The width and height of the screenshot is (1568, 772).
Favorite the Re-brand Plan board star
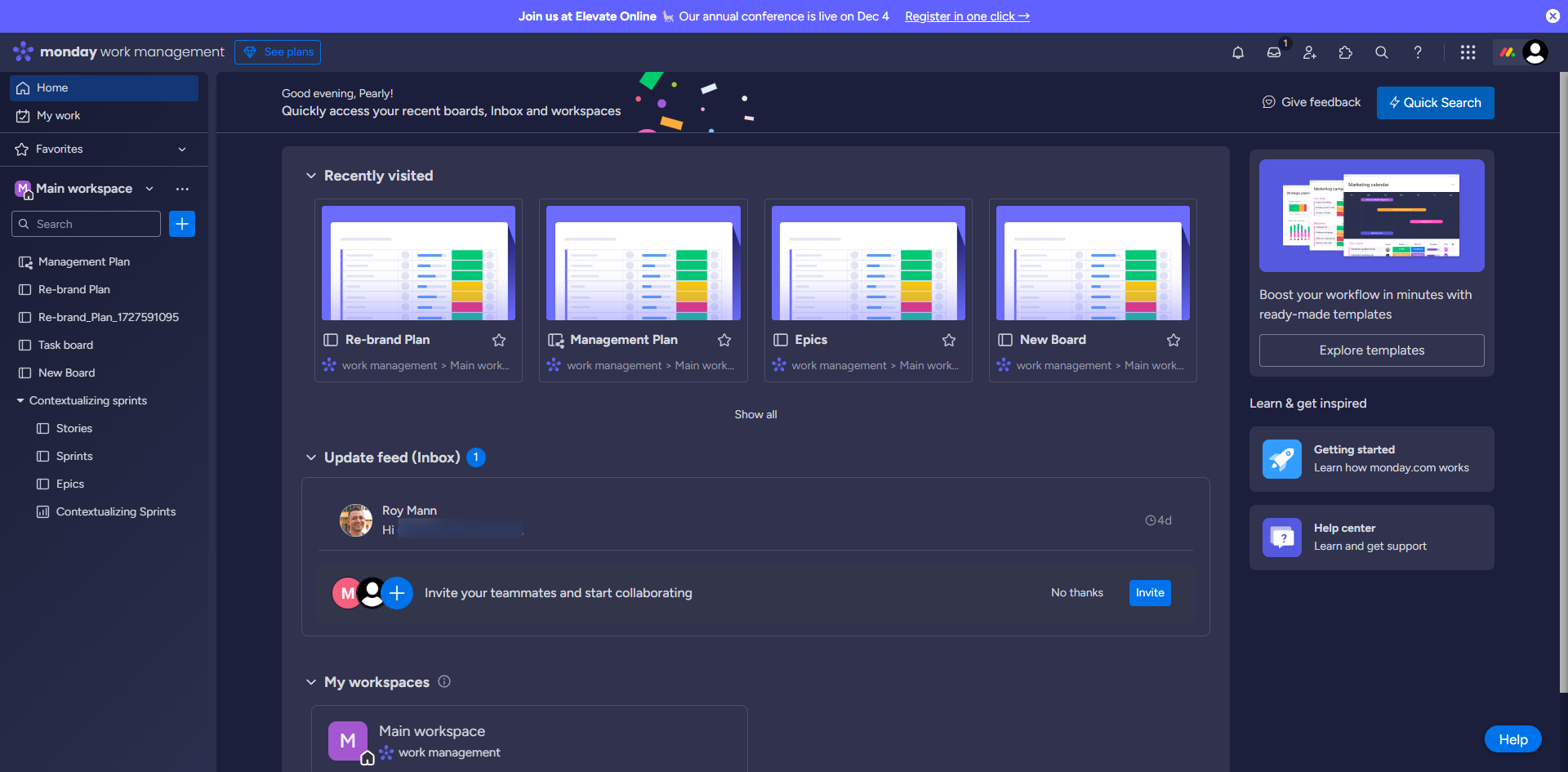click(499, 340)
